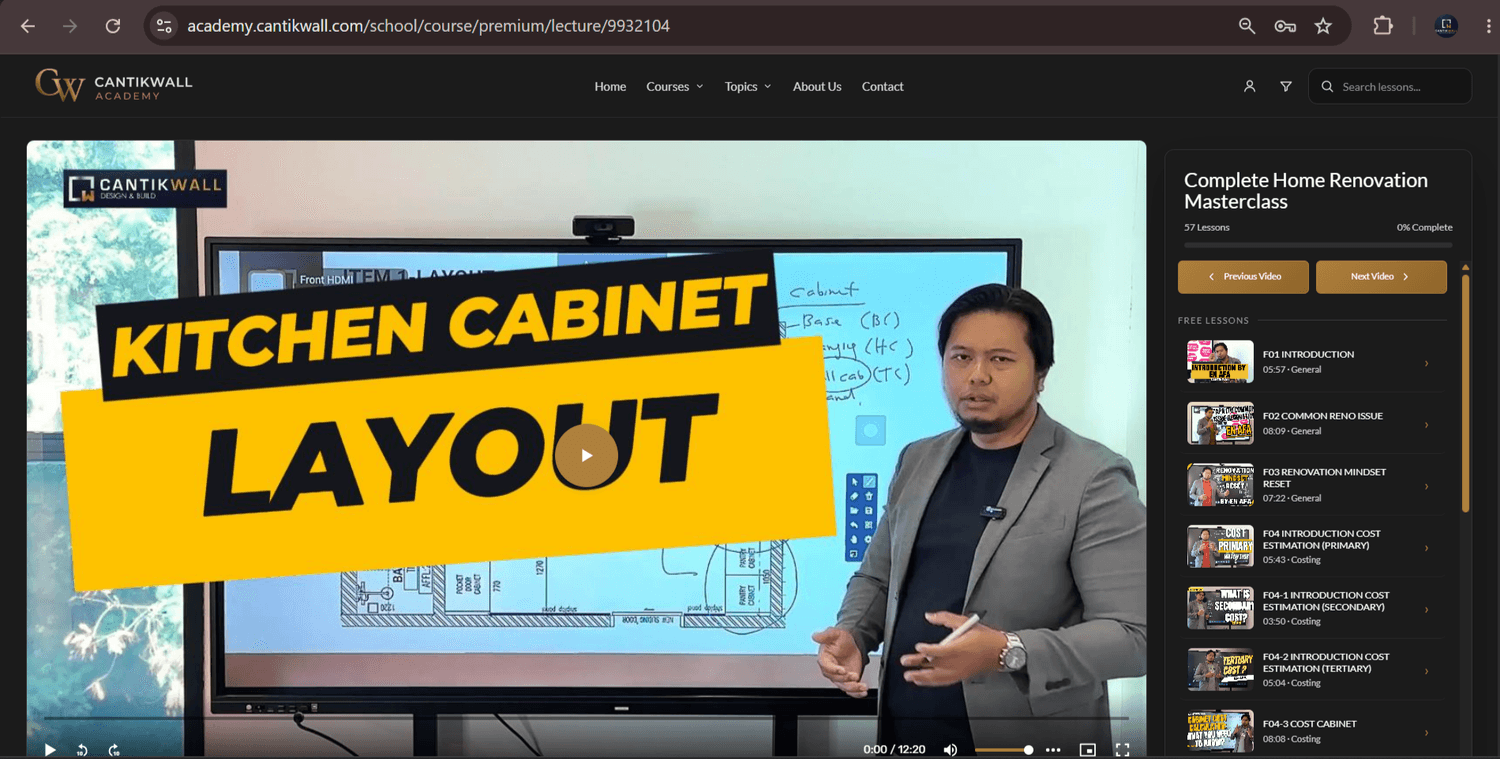1500x759 pixels.
Task: Click the lesson list scrollbar
Action: click(x=1466, y=393)
